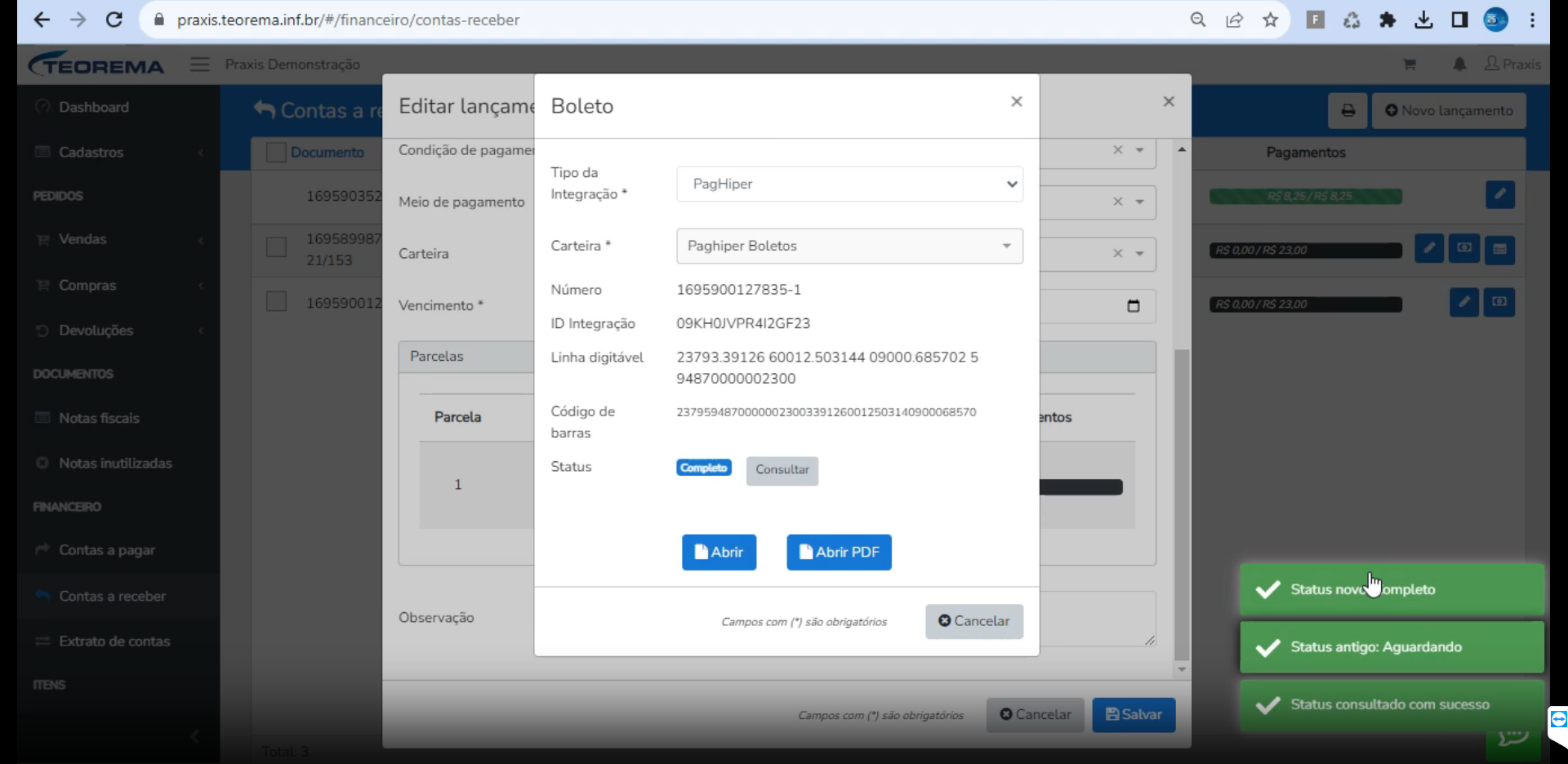Image resolution: width=1568 pixels, height=764 pixels.
Task: Expand the Cadastros sidebar menu
Action: (118, 152)
